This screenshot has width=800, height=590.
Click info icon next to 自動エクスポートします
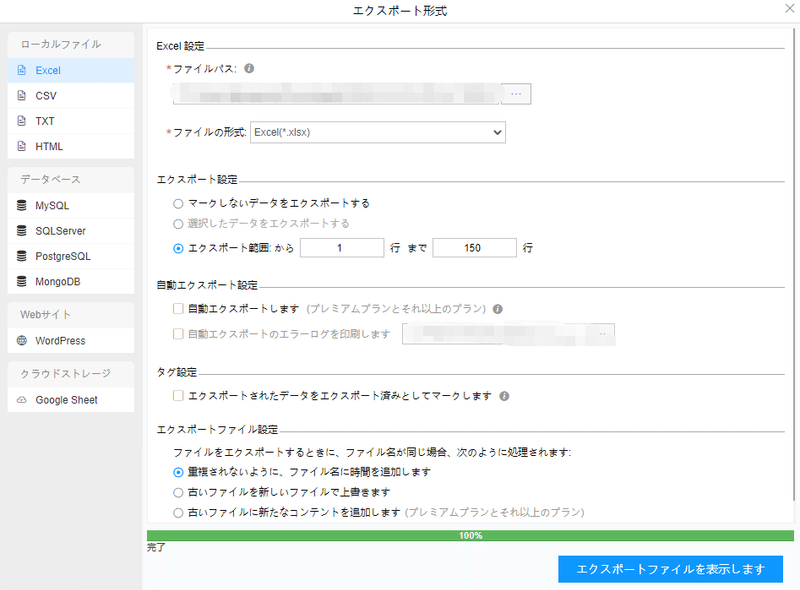pyautogui.click(x=497, y=309)
